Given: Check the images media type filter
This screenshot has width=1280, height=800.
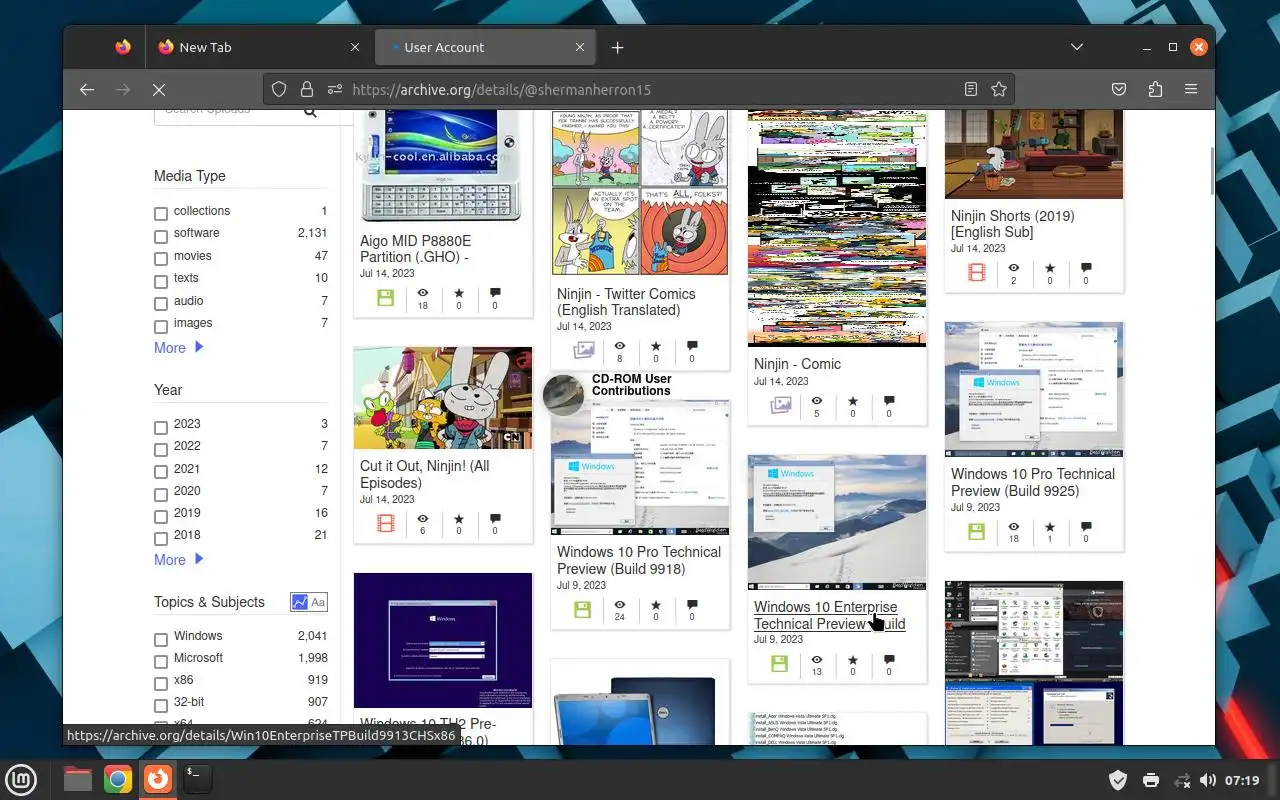Looking at the screenshot, I should click(161, 327).
